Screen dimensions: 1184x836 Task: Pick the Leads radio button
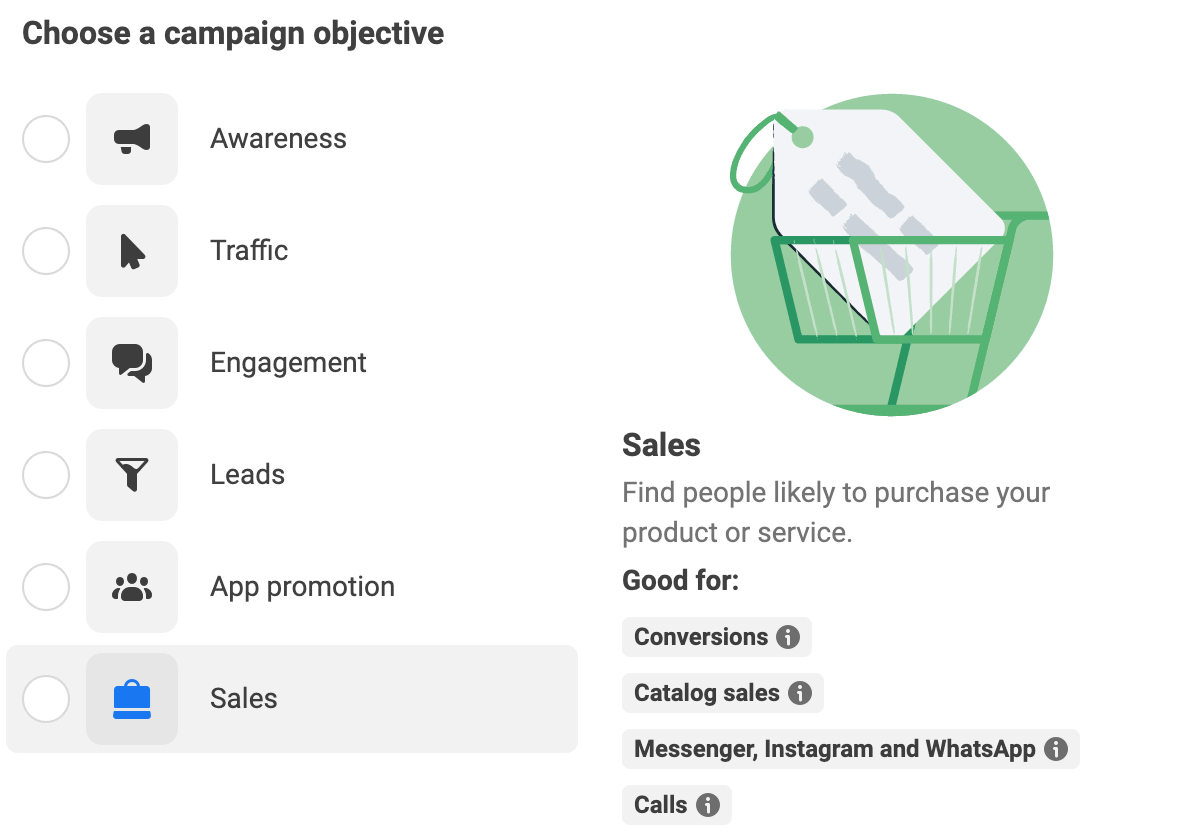[x=45, y=475]
